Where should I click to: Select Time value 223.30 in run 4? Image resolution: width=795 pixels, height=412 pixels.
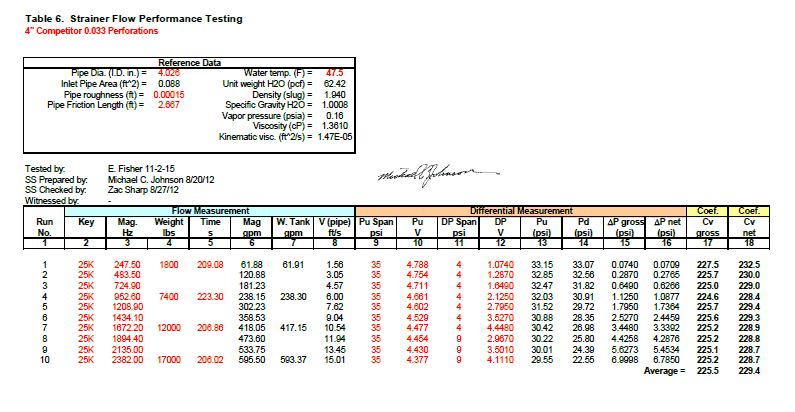coord(210,296)
